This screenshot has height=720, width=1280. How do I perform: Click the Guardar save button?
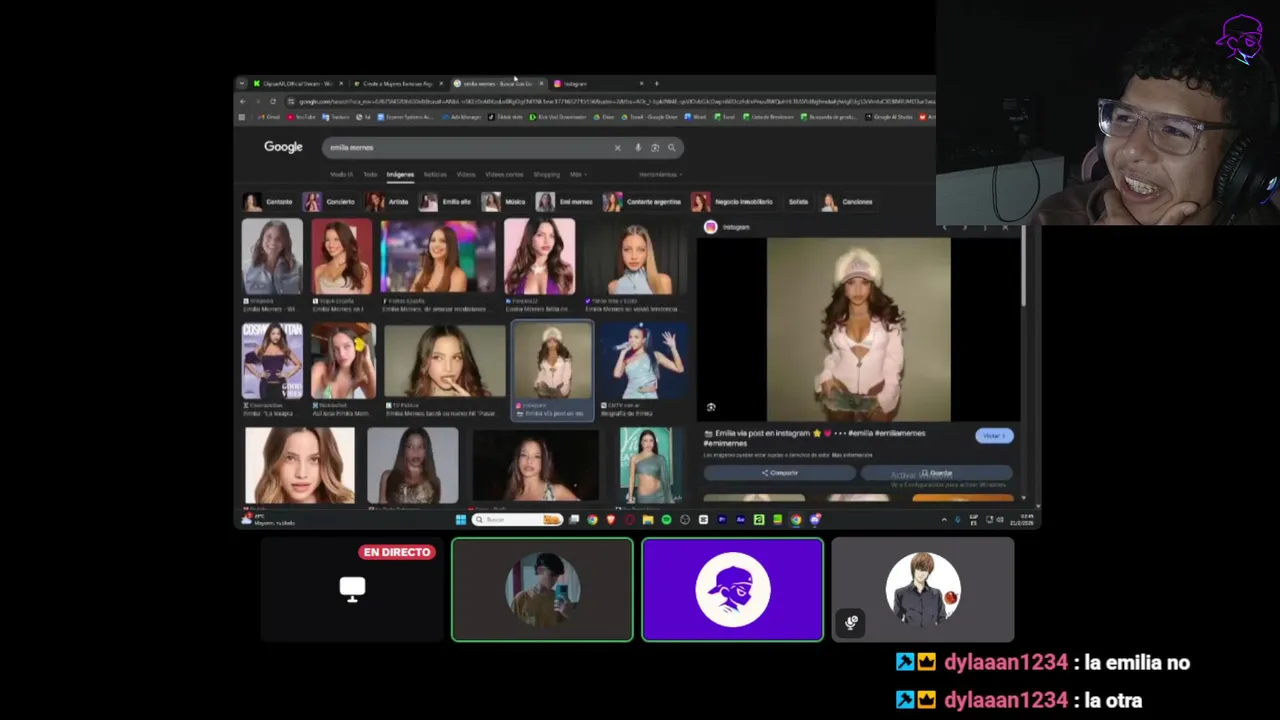point(937,473)
